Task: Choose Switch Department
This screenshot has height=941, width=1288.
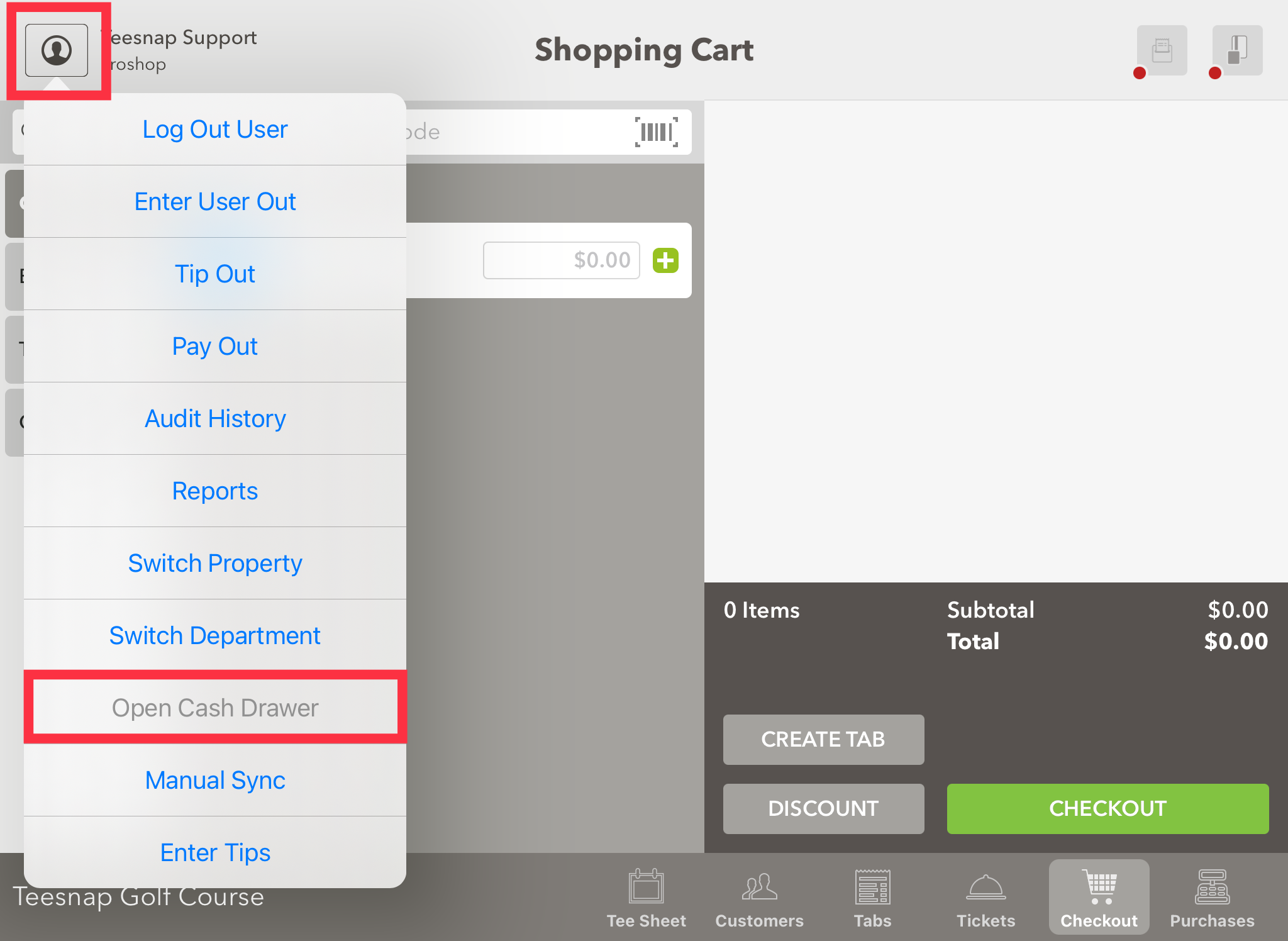Action: 215,636
